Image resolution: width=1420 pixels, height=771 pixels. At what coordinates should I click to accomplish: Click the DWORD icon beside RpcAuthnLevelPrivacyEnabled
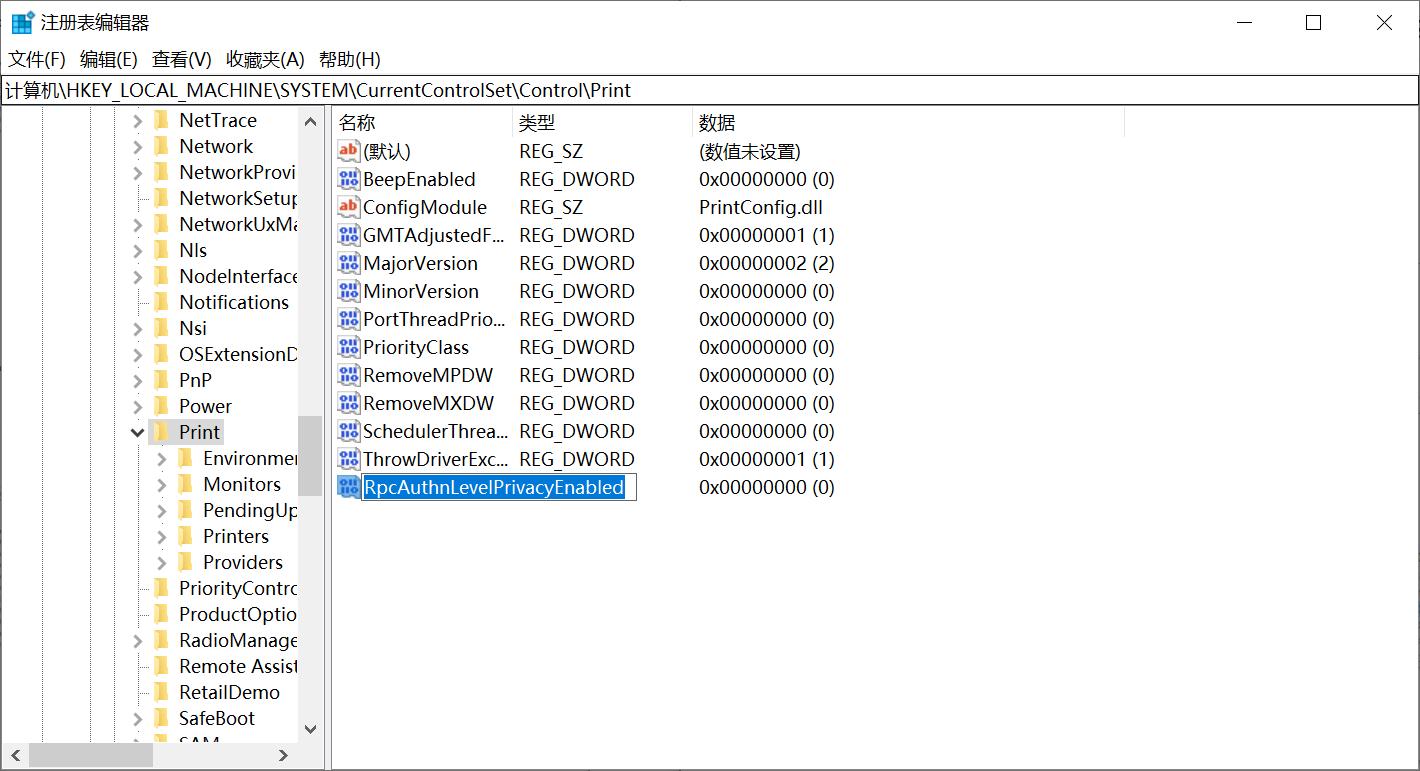click(348, 487)
